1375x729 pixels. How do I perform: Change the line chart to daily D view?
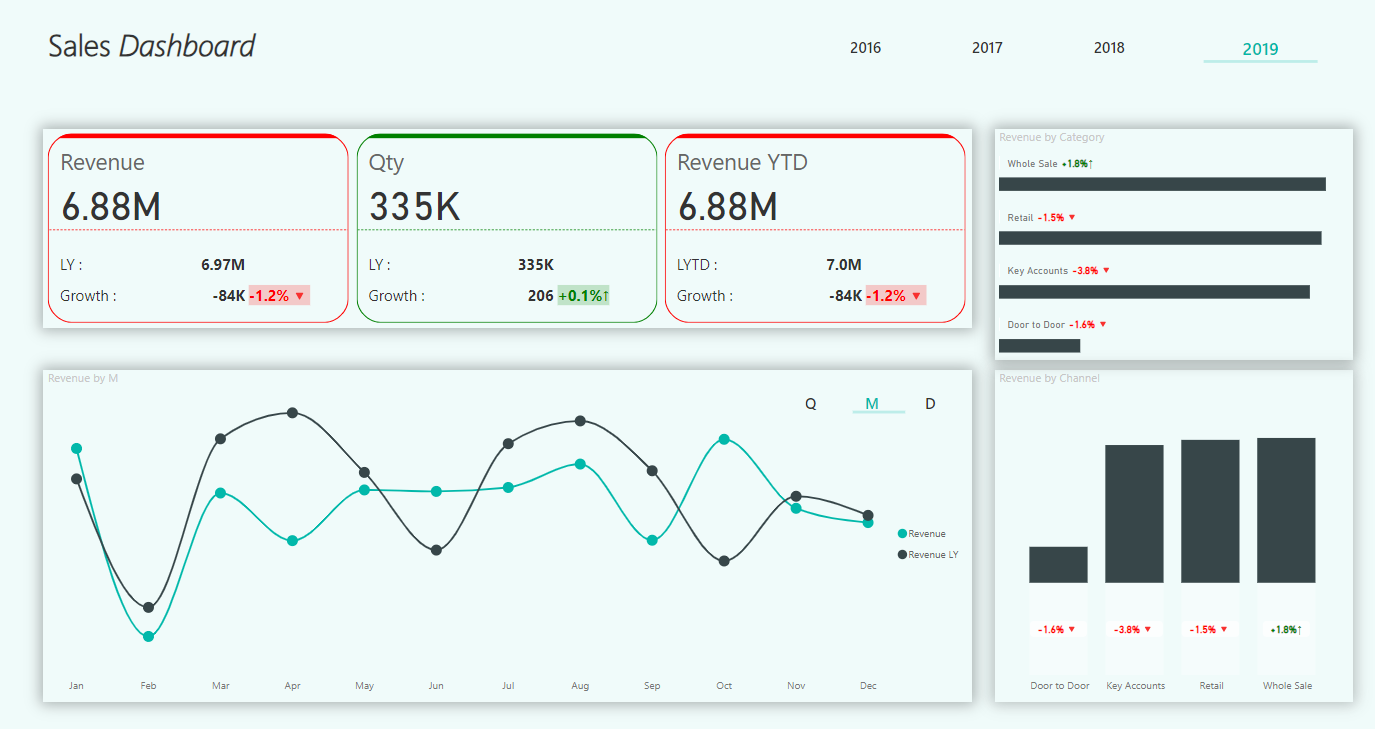[930, 404]
